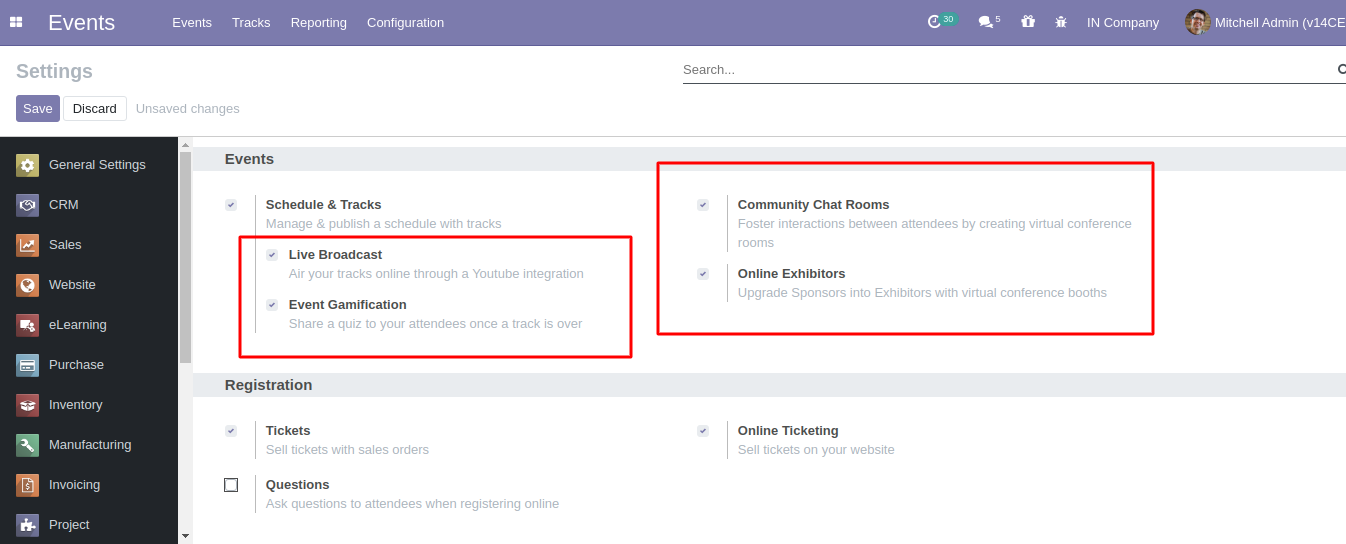The image size is (1346, 544).
Task: Open the apps grid menu icon
Action: (16, 22)
